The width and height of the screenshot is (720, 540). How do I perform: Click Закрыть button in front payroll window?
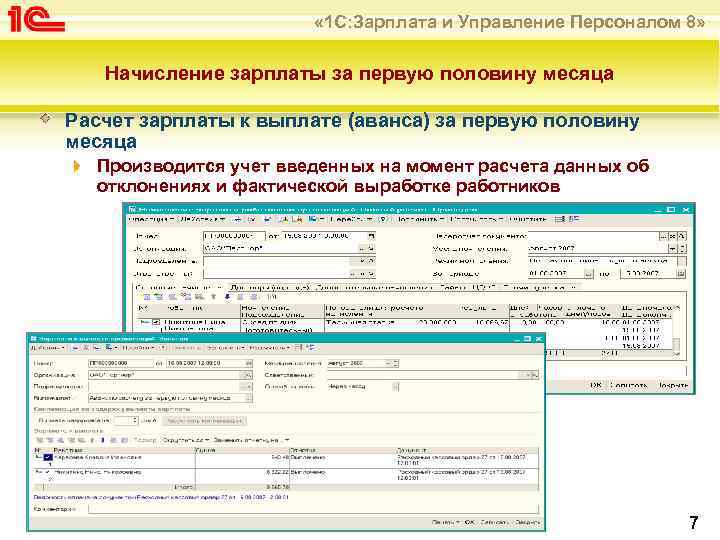click(526, 523)
